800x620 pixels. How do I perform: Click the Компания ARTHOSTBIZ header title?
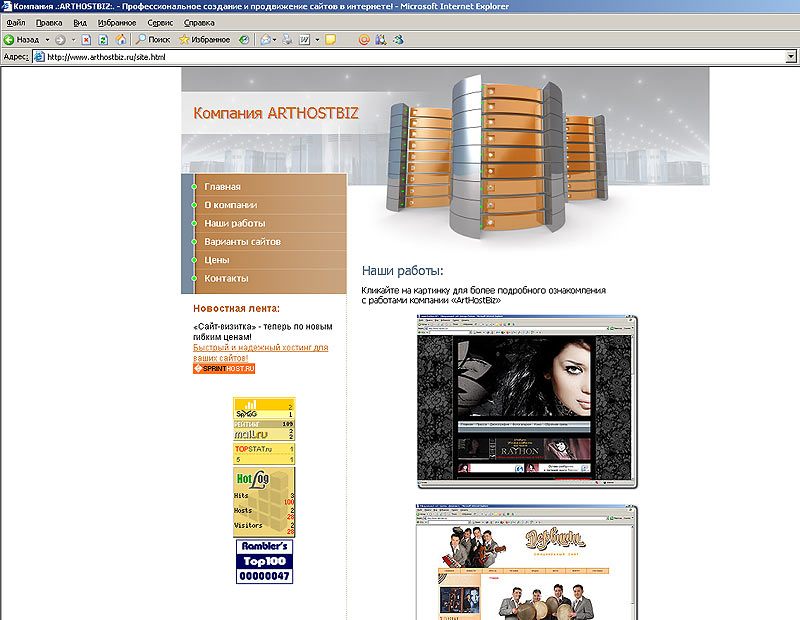pyautogui.click(x=276, y=113)
